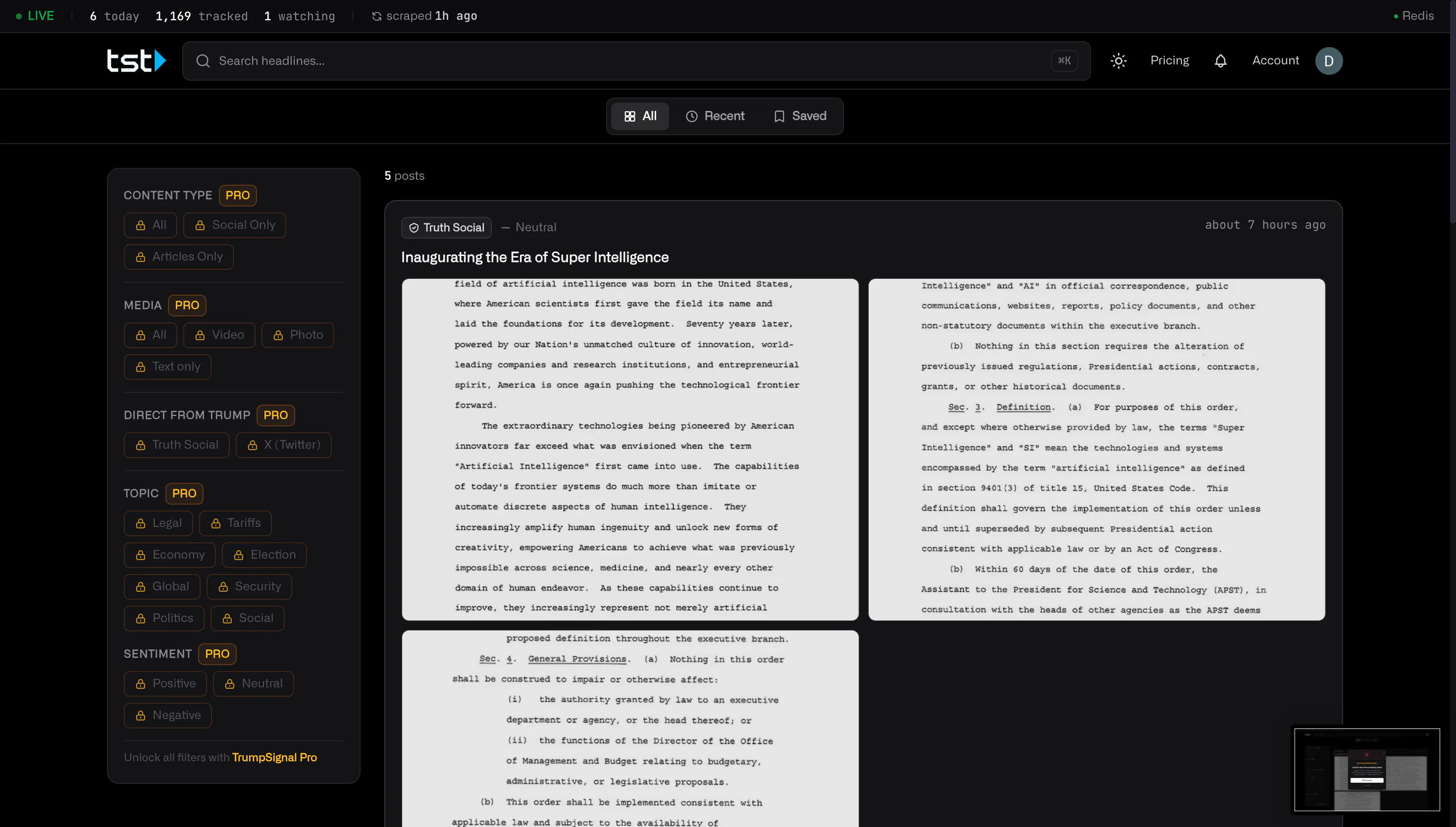Switch to the All tab
The width and height of the screenshot is (1456, 827).
[640, 116]
